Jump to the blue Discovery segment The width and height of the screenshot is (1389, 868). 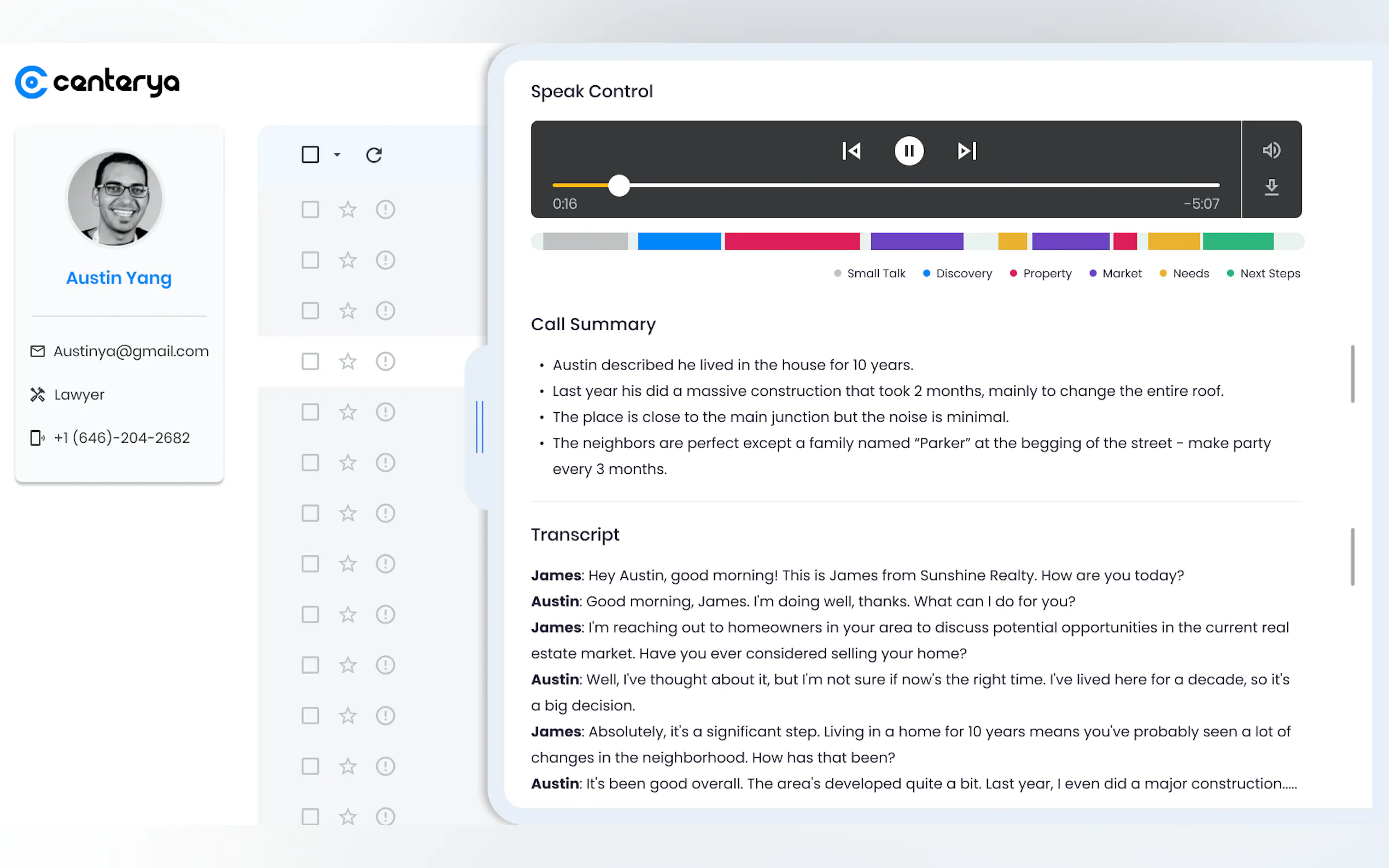click(x=679, y=241)
